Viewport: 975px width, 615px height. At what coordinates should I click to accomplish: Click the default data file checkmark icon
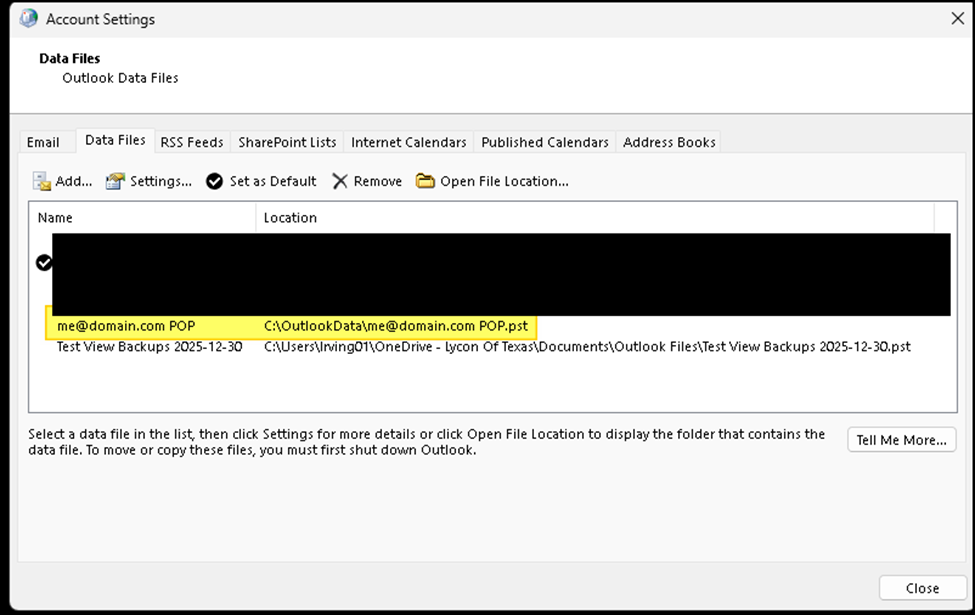pos(44,263)
